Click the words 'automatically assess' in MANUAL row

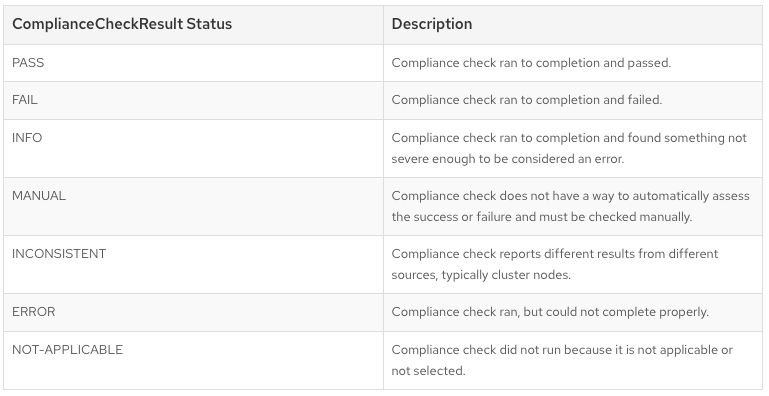tap(691, 196)
